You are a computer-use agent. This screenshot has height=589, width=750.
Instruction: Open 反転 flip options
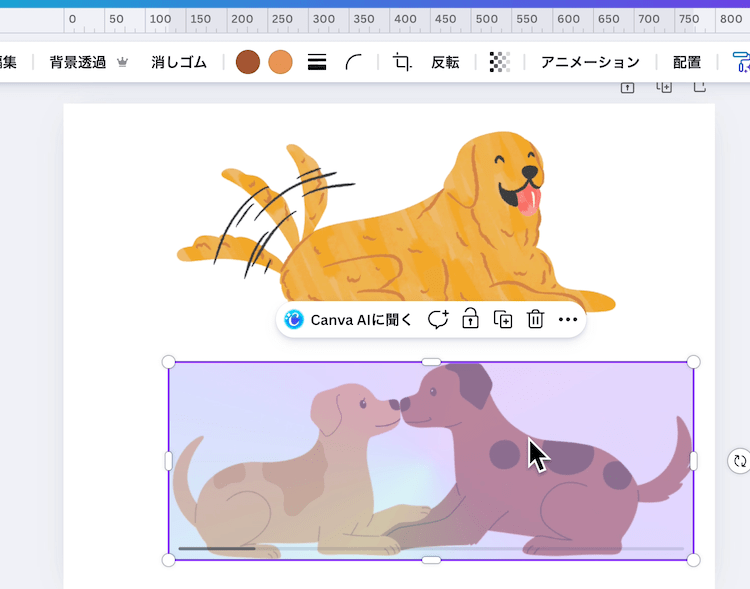(445, 62)
